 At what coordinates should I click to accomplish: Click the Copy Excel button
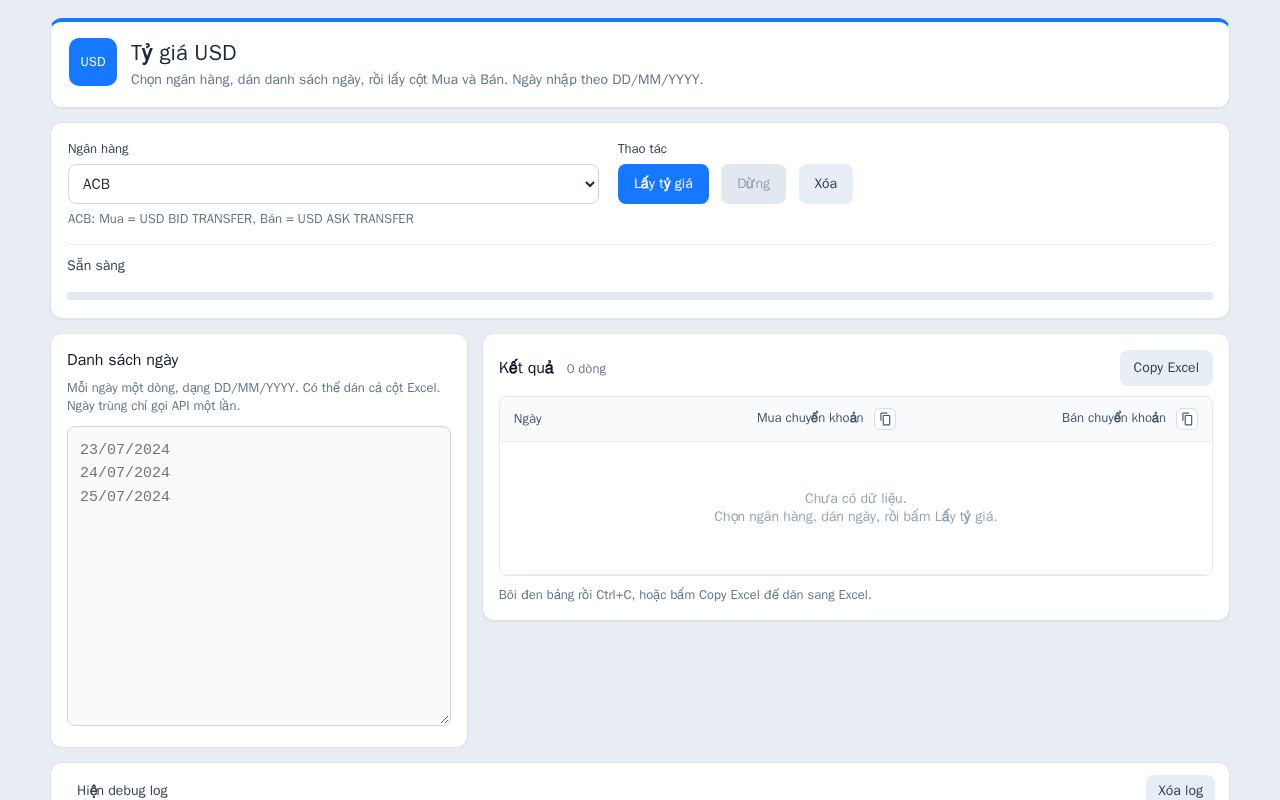pyautogui.click(x=1166, y=368)
